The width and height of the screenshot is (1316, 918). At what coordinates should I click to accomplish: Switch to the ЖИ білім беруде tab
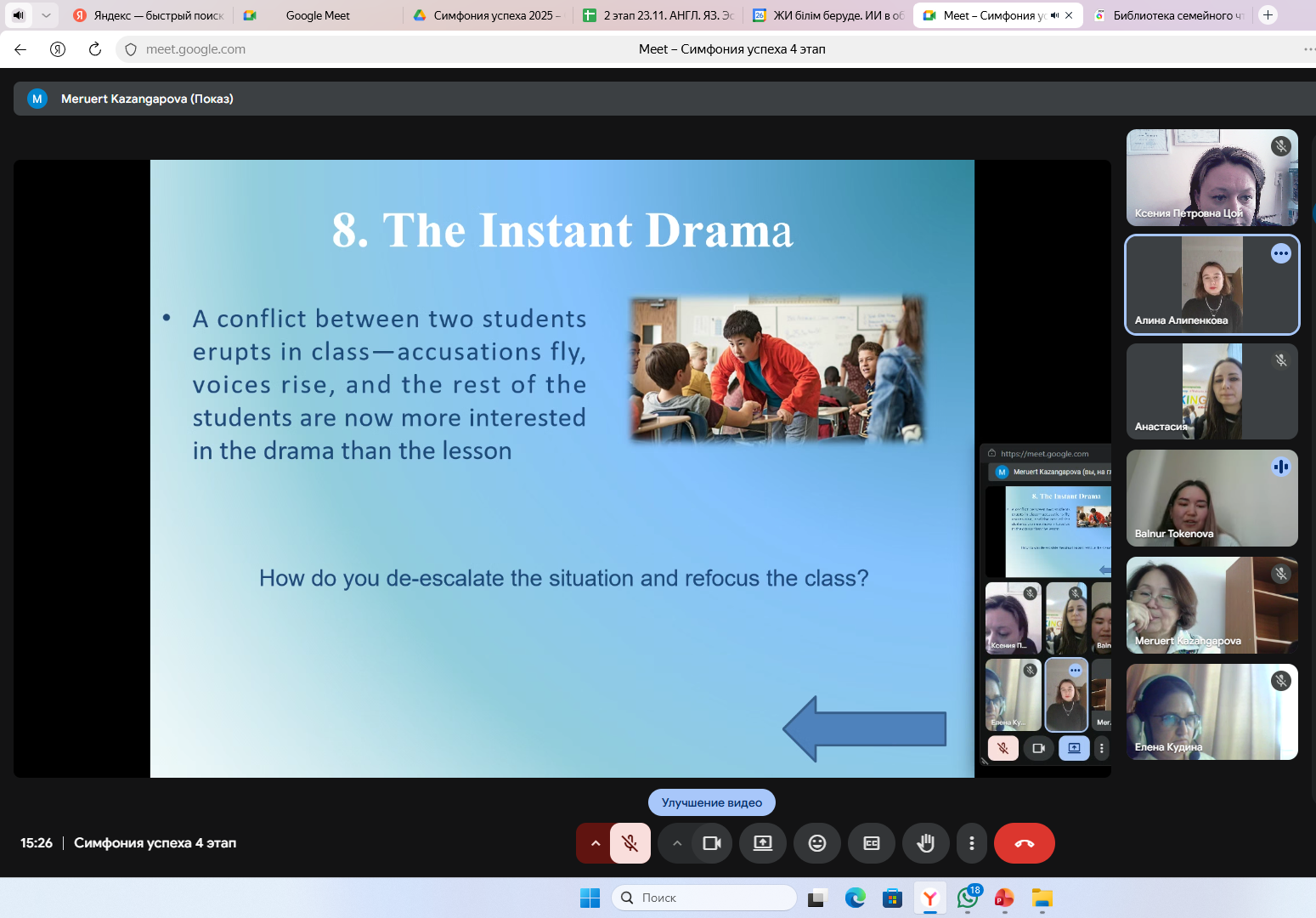pos(828,15)
